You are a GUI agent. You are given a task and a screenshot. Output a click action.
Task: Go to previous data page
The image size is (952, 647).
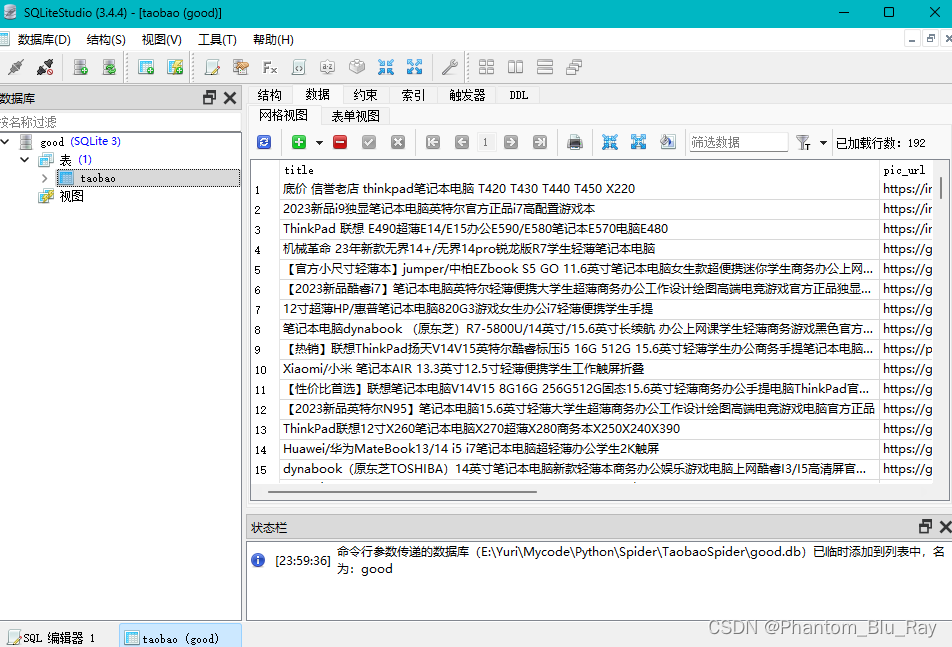[x=462, y=142]
